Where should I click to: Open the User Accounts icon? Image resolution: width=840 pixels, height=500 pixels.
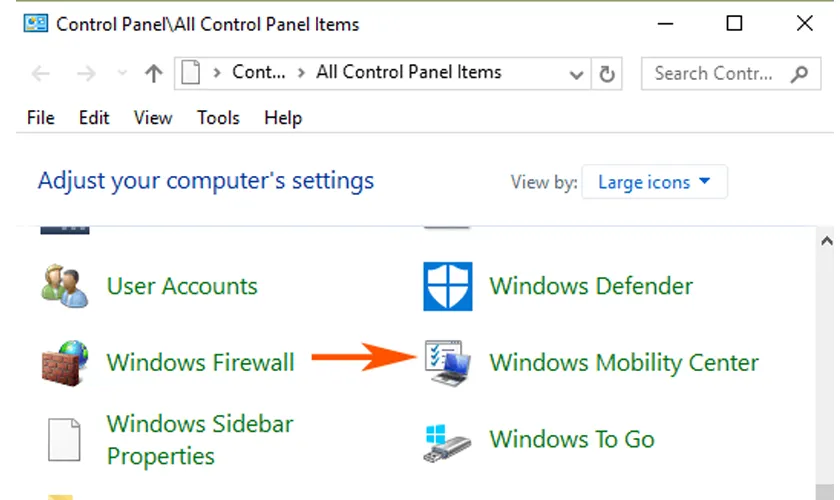(65, 286)
